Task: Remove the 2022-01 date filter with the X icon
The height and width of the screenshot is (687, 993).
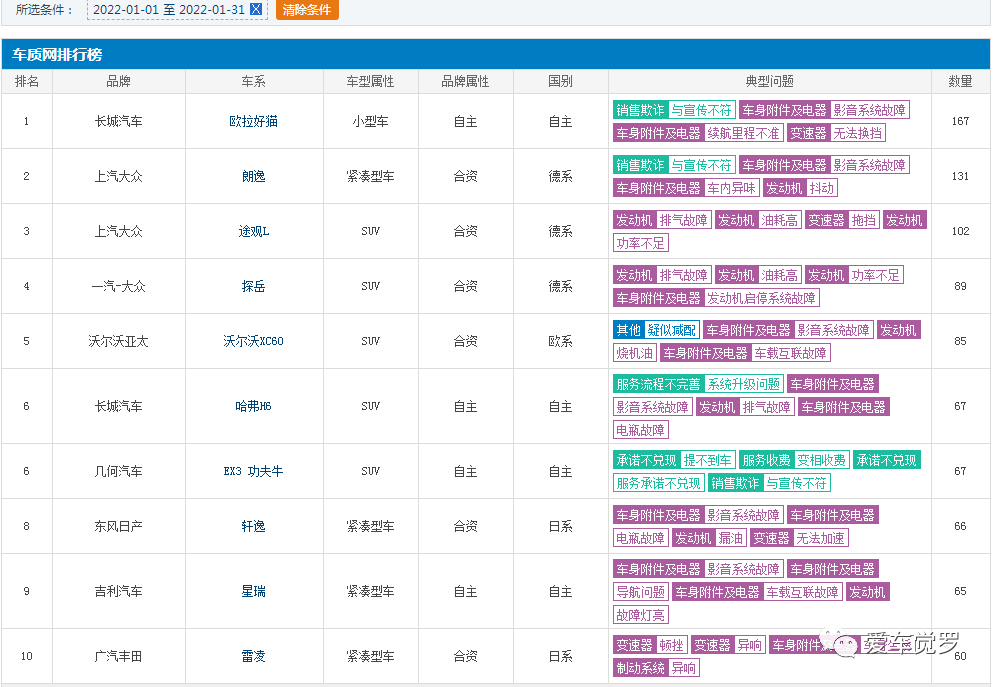Action: 256,10
